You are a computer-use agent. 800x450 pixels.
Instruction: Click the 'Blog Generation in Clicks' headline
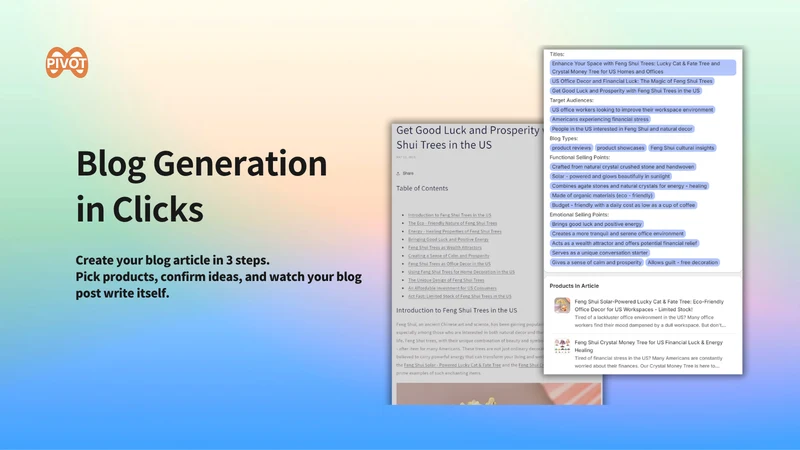tap(202, 186)
